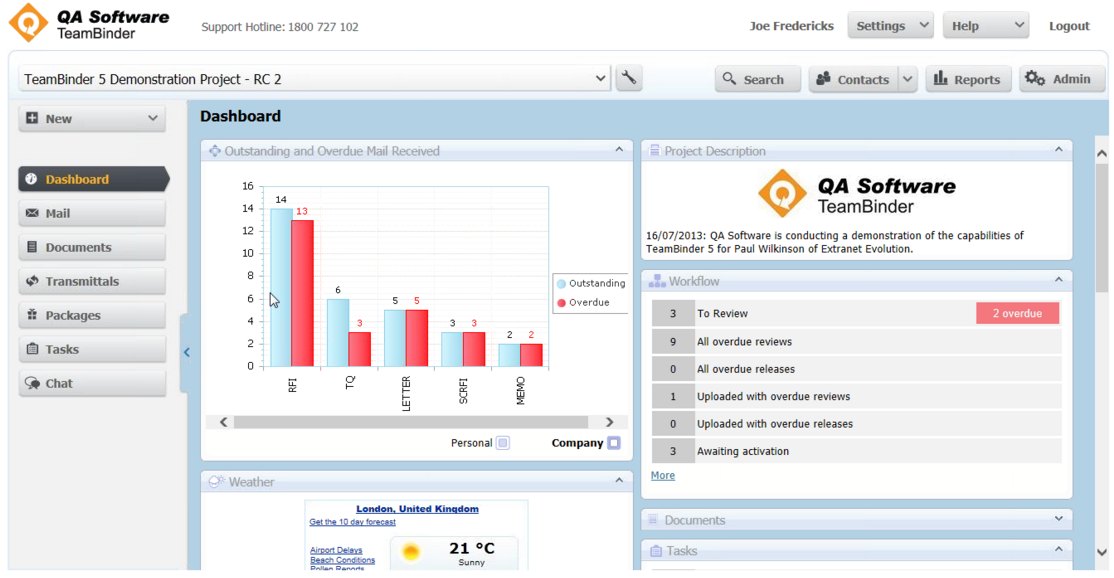Open the Settings menu
The height and width of the screenshot is (578, 1114).
point(890,25)
